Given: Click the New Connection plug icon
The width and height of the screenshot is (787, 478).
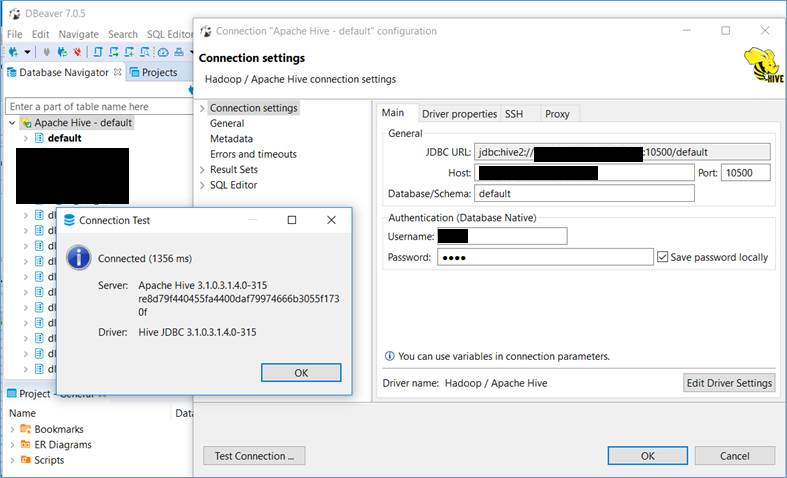Looking at the screenshot, I should pyautogui.click(x=14, y=52).
